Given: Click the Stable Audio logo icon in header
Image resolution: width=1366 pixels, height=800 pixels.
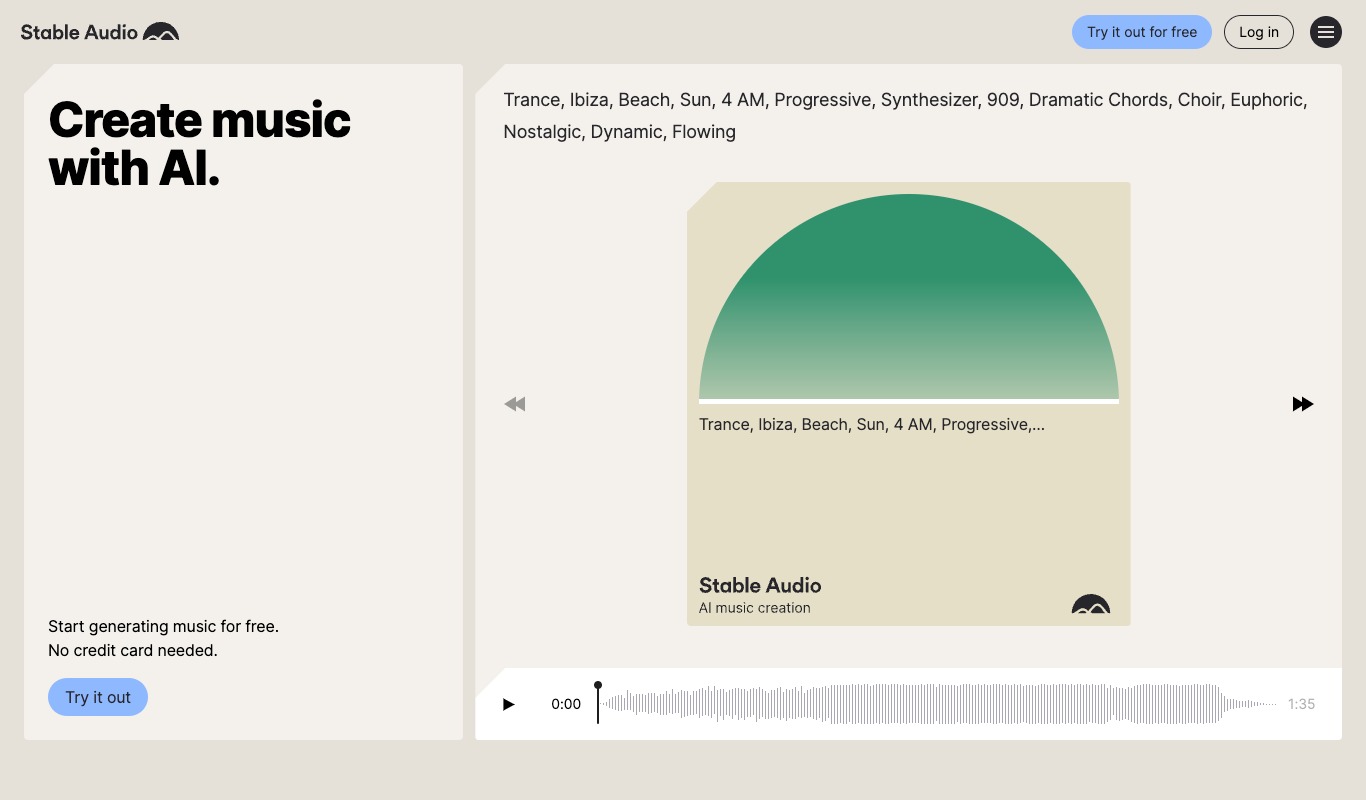Looking at the screenshot, I should [x=161, y=32].
